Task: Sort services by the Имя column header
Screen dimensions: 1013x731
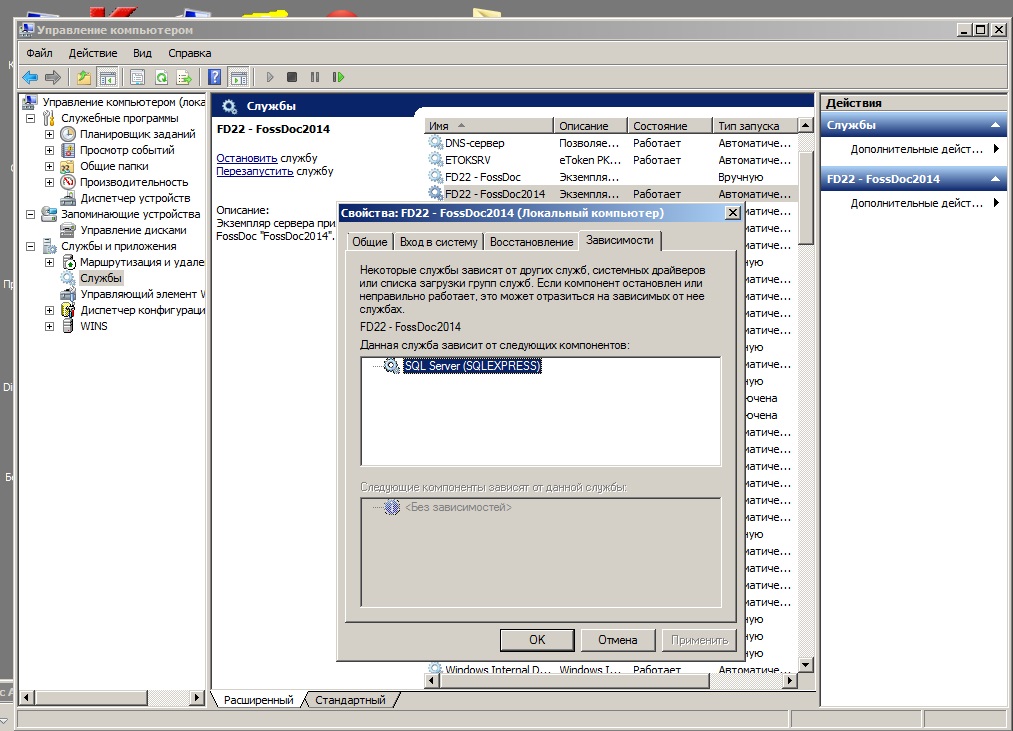Action: (x=488, y=126)
